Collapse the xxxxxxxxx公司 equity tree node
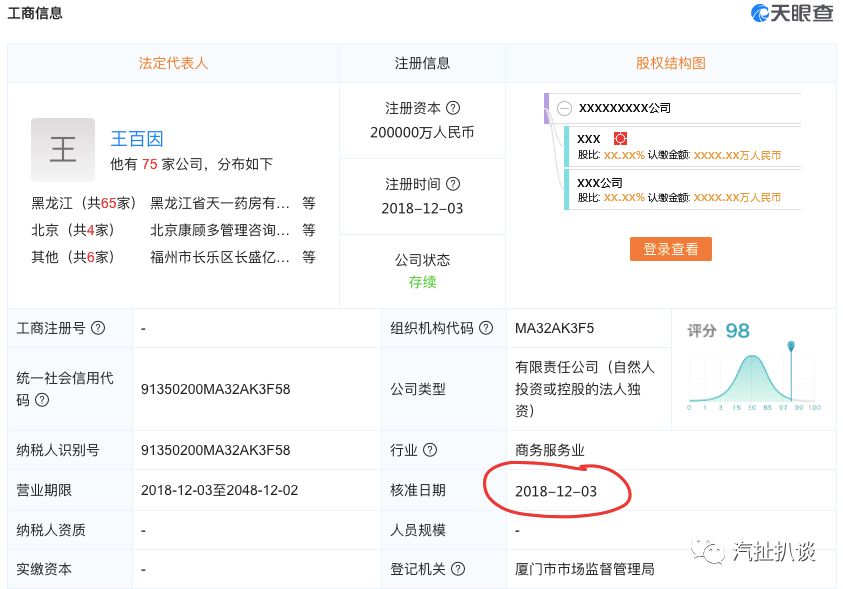 point(565,108)
